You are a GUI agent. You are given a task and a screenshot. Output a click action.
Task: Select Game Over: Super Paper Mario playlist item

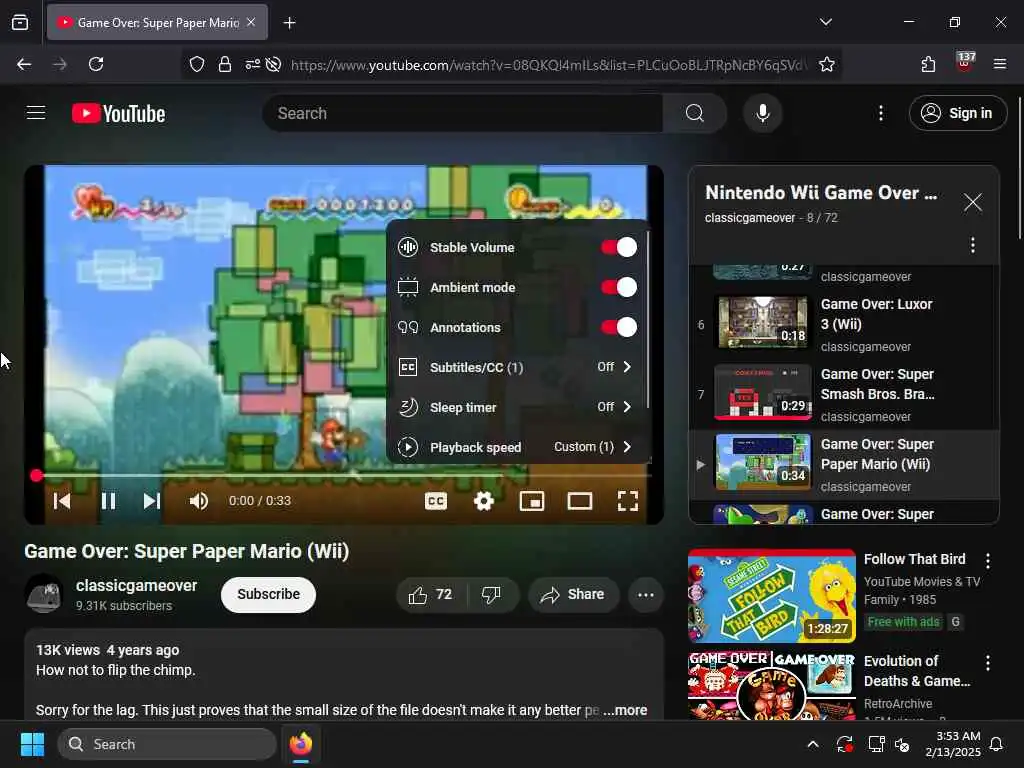844,464
